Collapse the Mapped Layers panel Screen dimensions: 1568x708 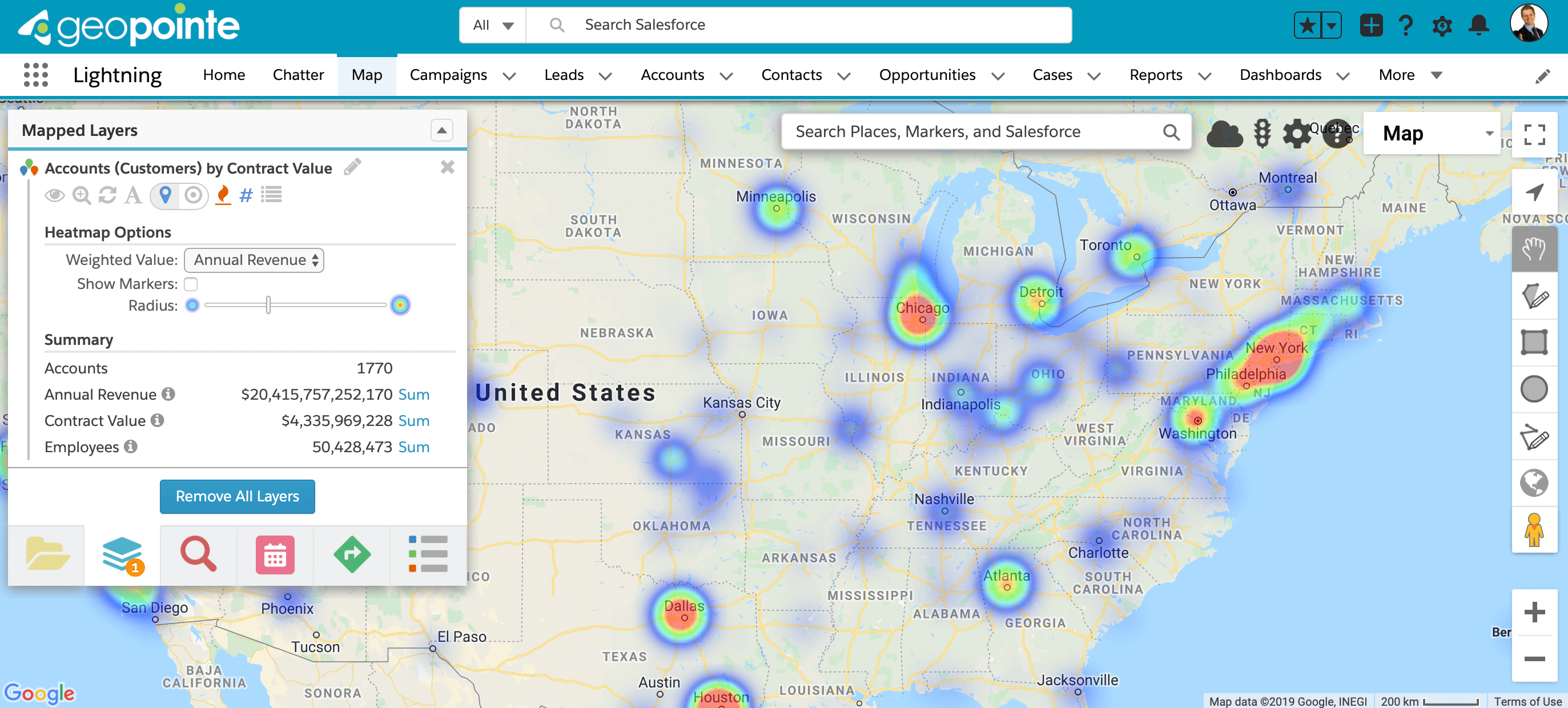pos(442,130)
